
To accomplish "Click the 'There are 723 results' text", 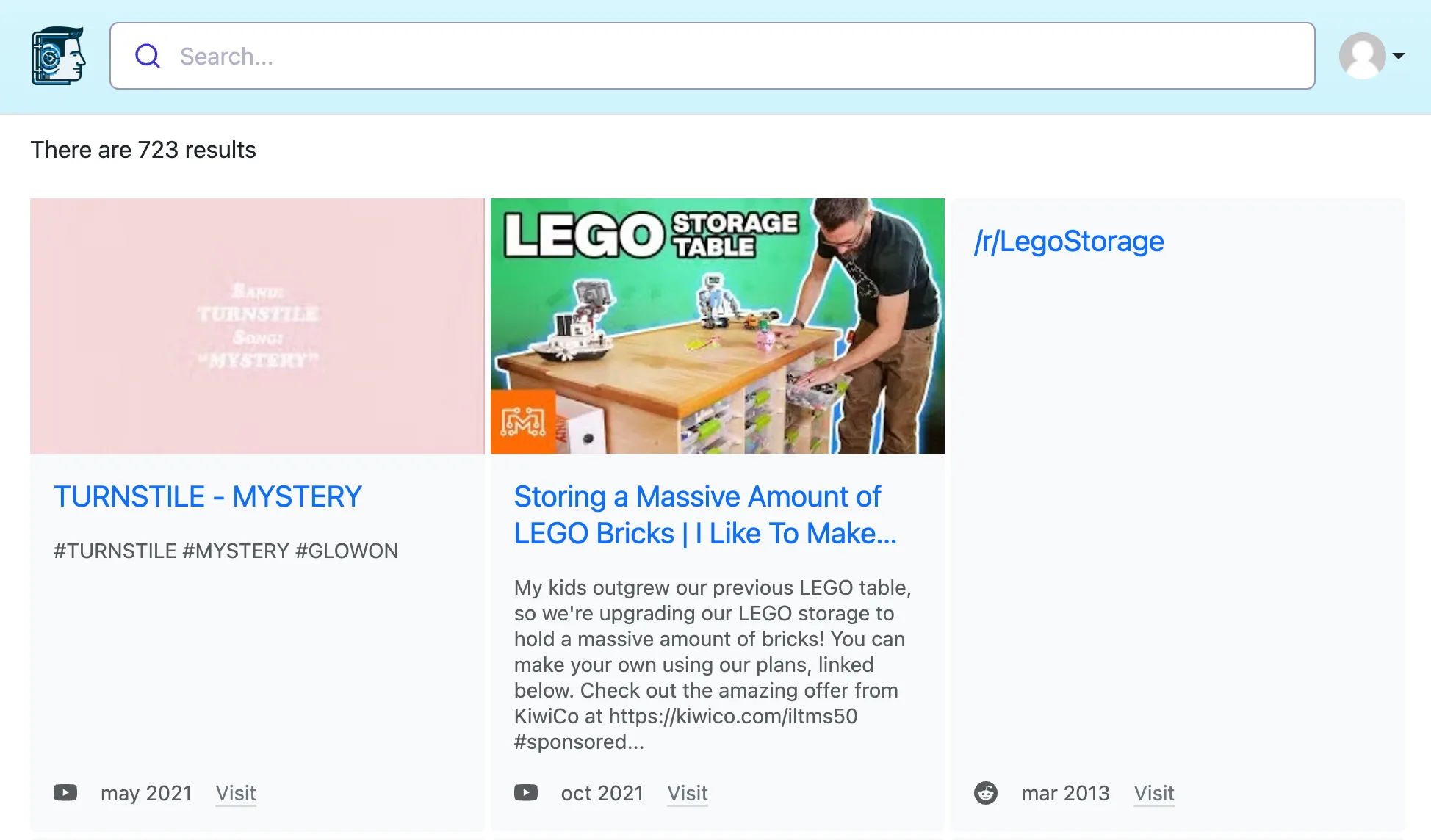I will coord(143,150).
